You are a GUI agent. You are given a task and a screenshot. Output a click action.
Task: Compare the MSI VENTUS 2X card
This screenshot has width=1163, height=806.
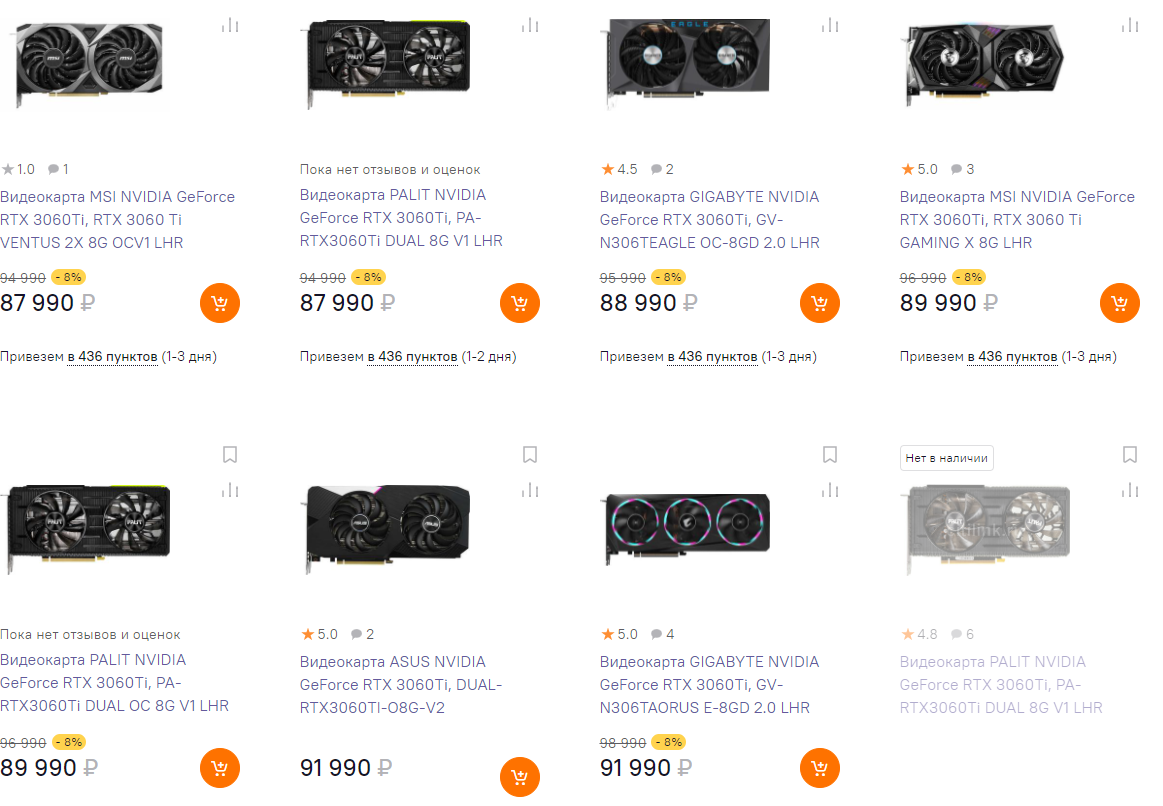pos(230,25)
